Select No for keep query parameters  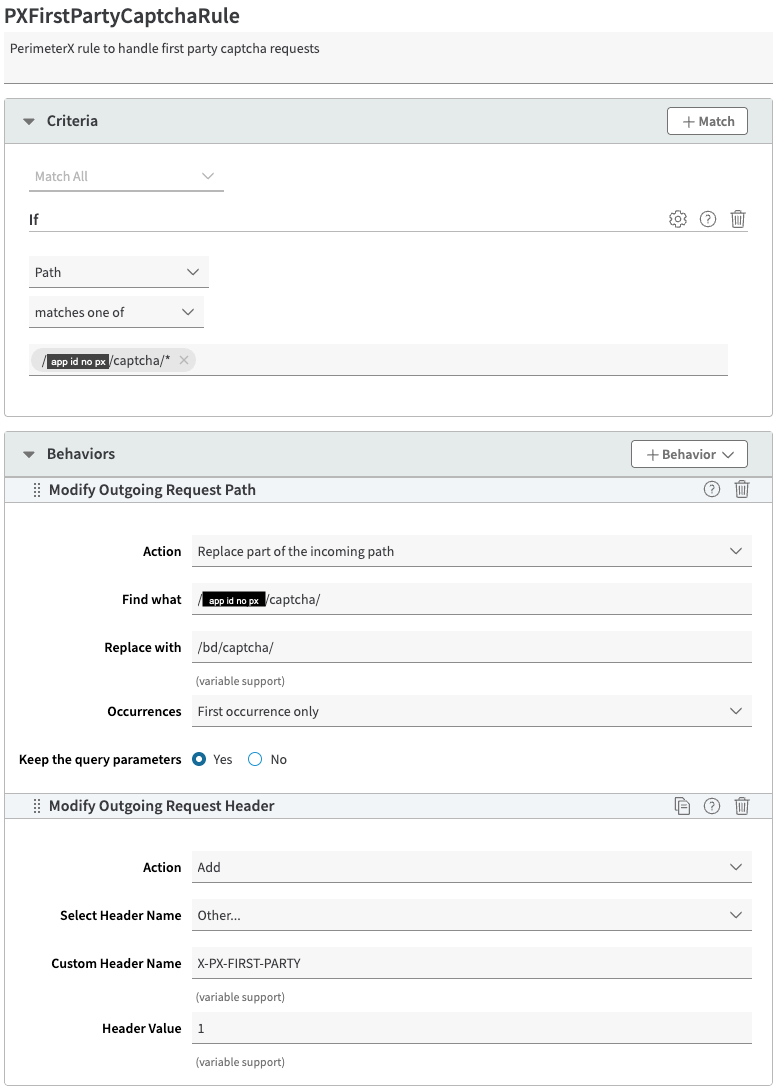(255, 759)
